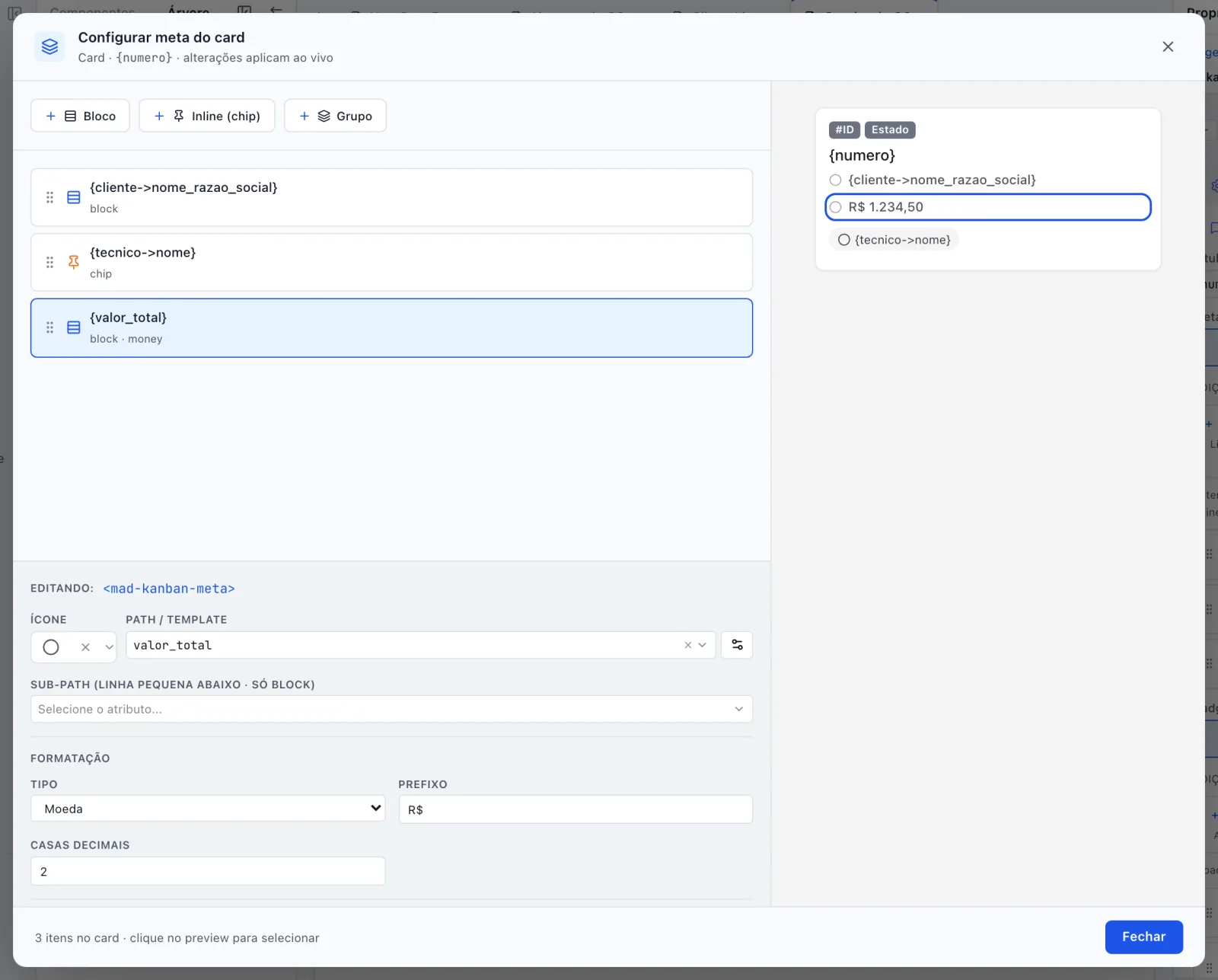
Task: Click plus icon on Bloco button
Action: 51,116
